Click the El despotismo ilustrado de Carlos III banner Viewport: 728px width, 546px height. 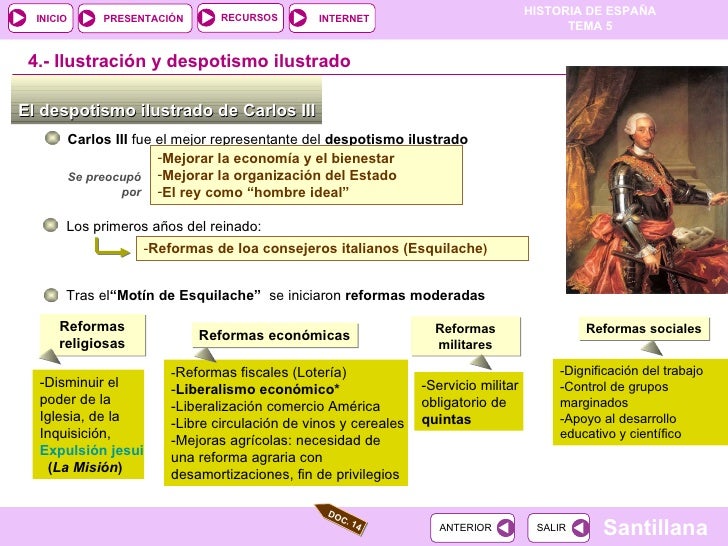[166, 100]
